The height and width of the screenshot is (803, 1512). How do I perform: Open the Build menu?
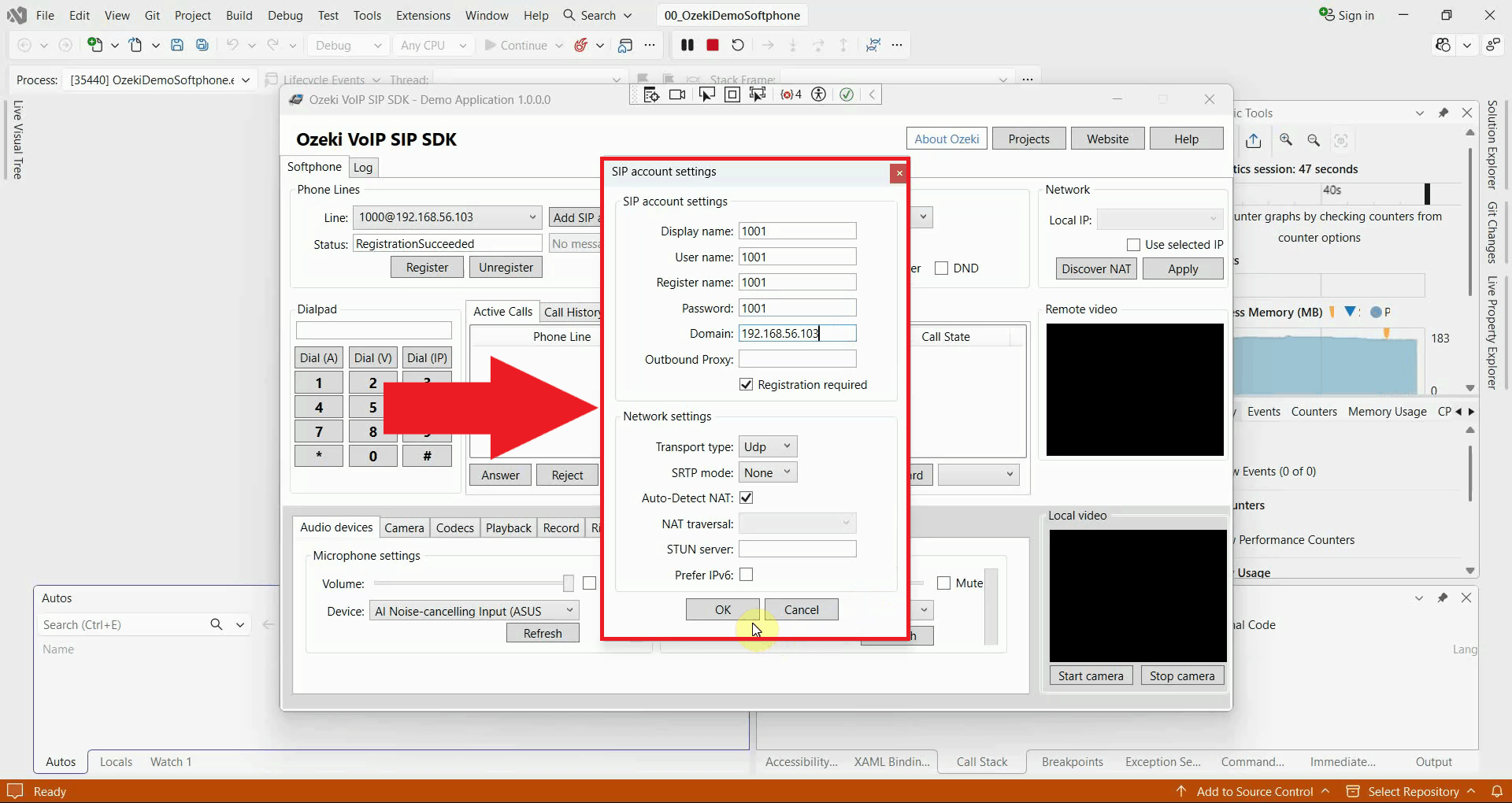(239, 15)
